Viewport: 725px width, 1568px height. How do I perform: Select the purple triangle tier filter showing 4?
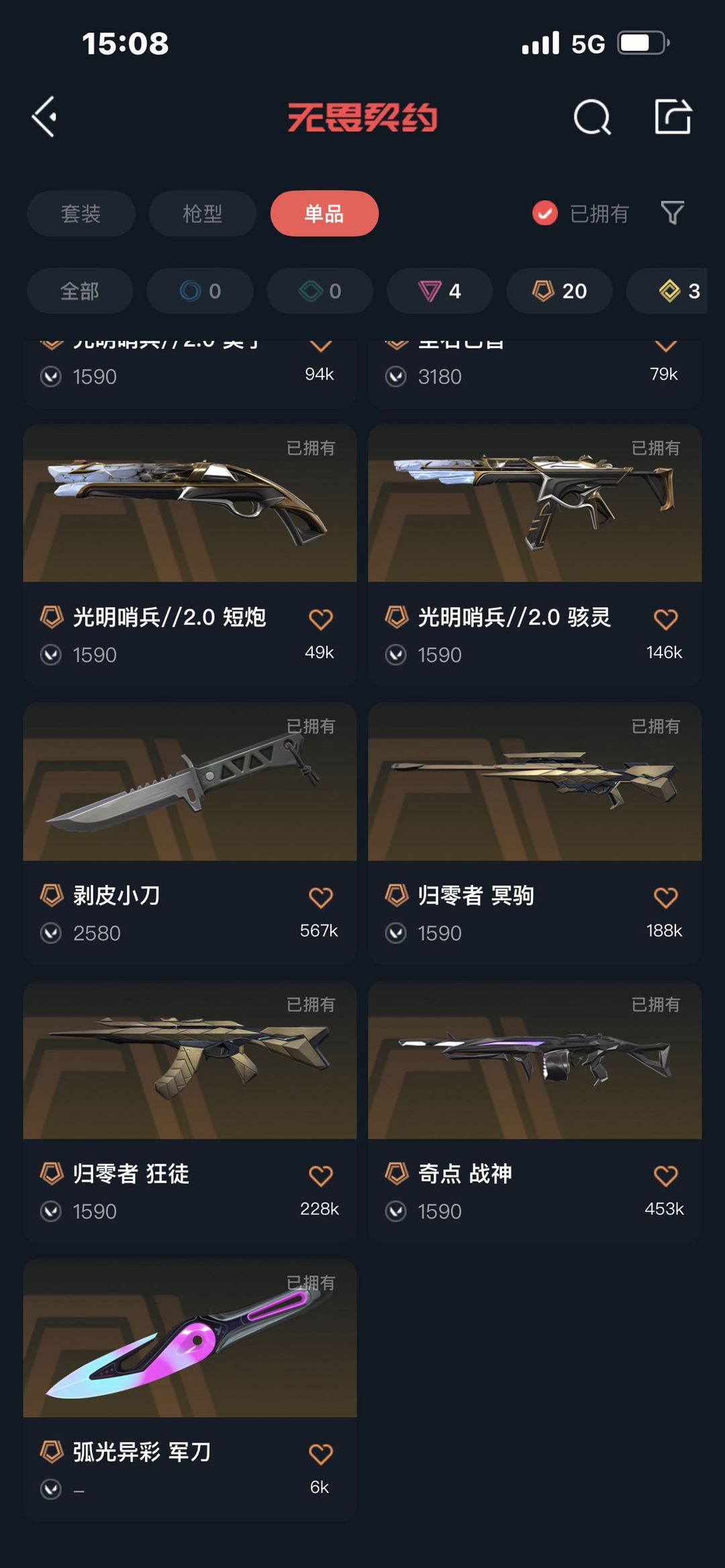[x=440, y=291]
